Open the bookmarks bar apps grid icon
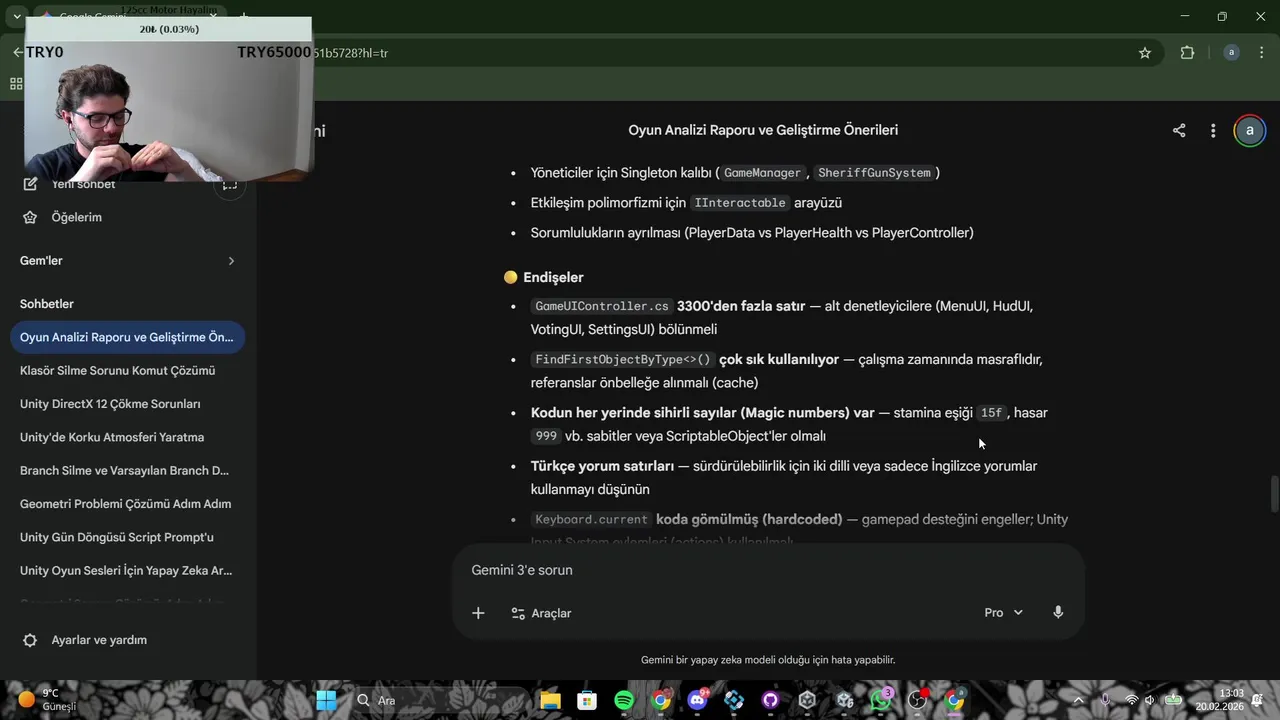 (x=16, y=85)
